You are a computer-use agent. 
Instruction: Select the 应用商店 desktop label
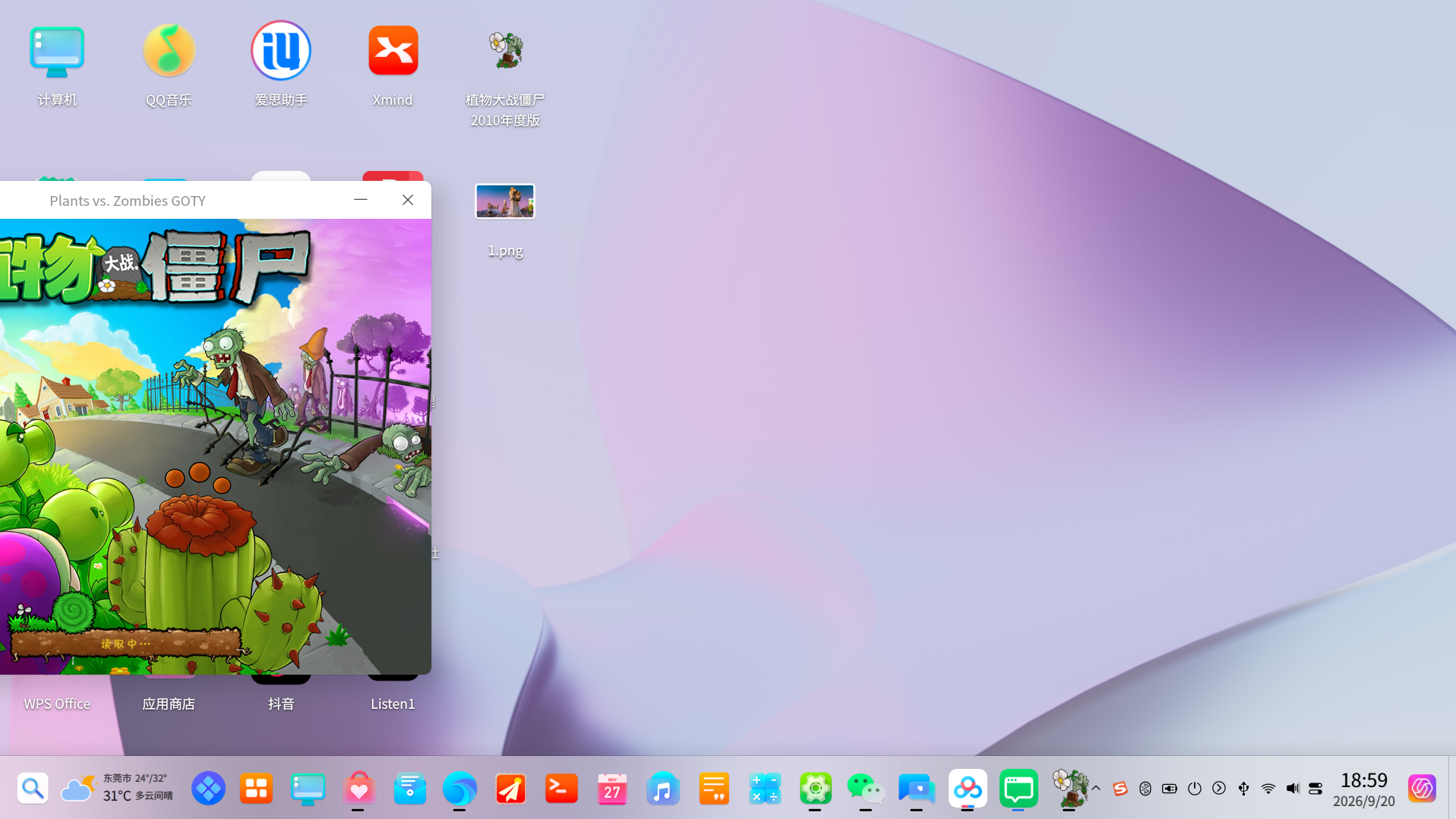click(x=169, y=704)
